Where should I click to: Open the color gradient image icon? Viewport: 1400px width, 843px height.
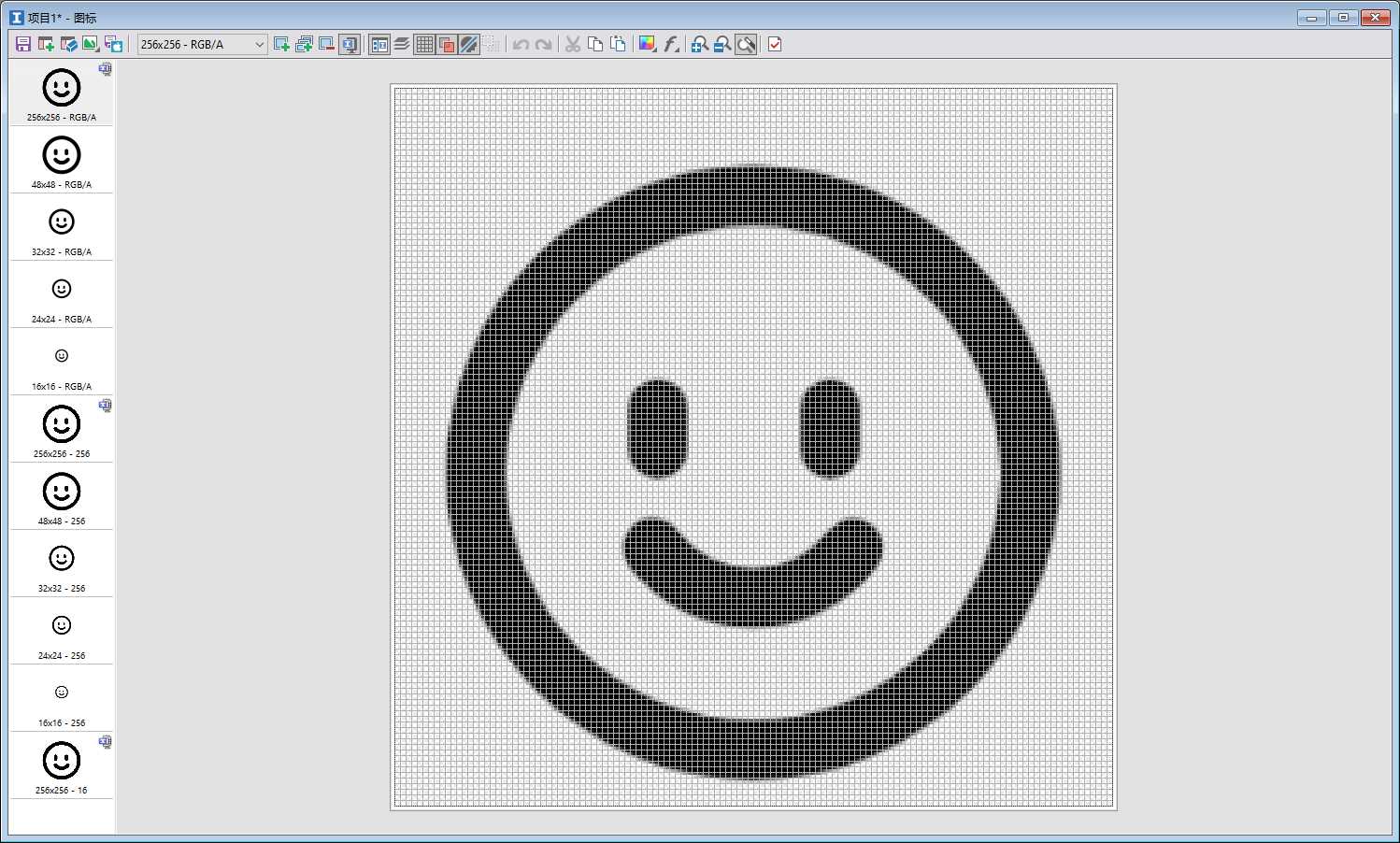pos(648,44)
